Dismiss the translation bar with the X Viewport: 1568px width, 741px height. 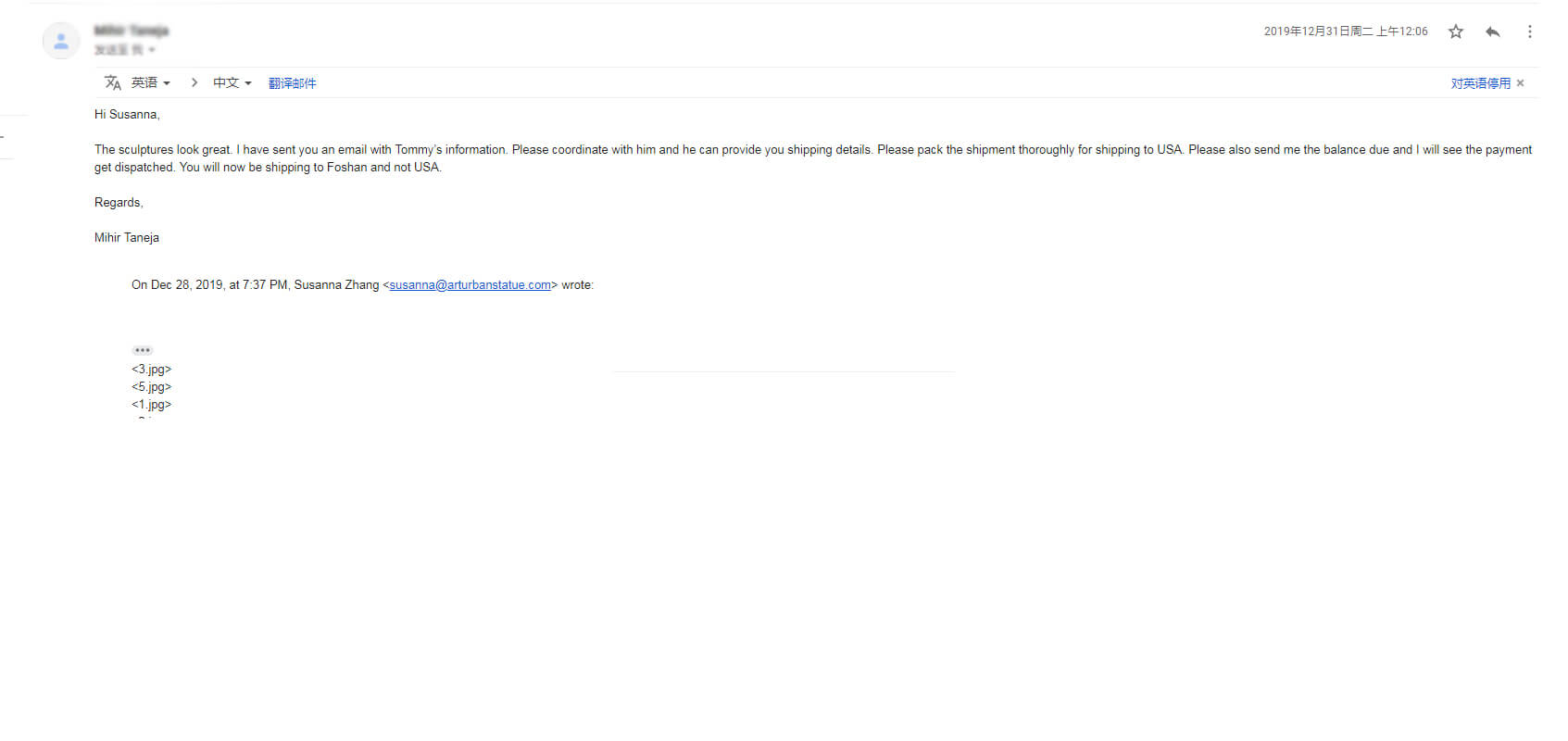[x=1520, y=83]
